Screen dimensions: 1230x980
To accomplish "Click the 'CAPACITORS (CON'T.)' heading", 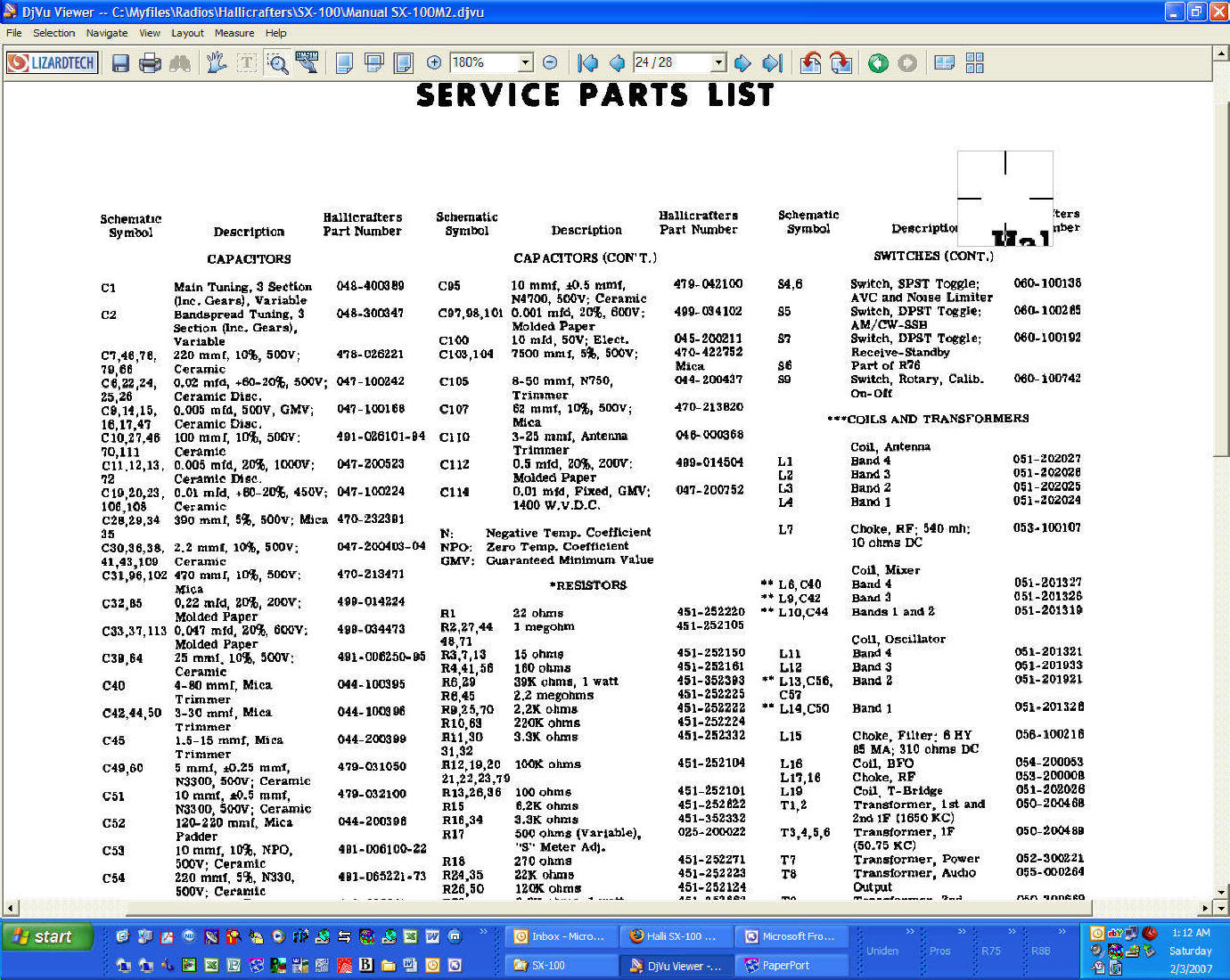I will point(585,257).
